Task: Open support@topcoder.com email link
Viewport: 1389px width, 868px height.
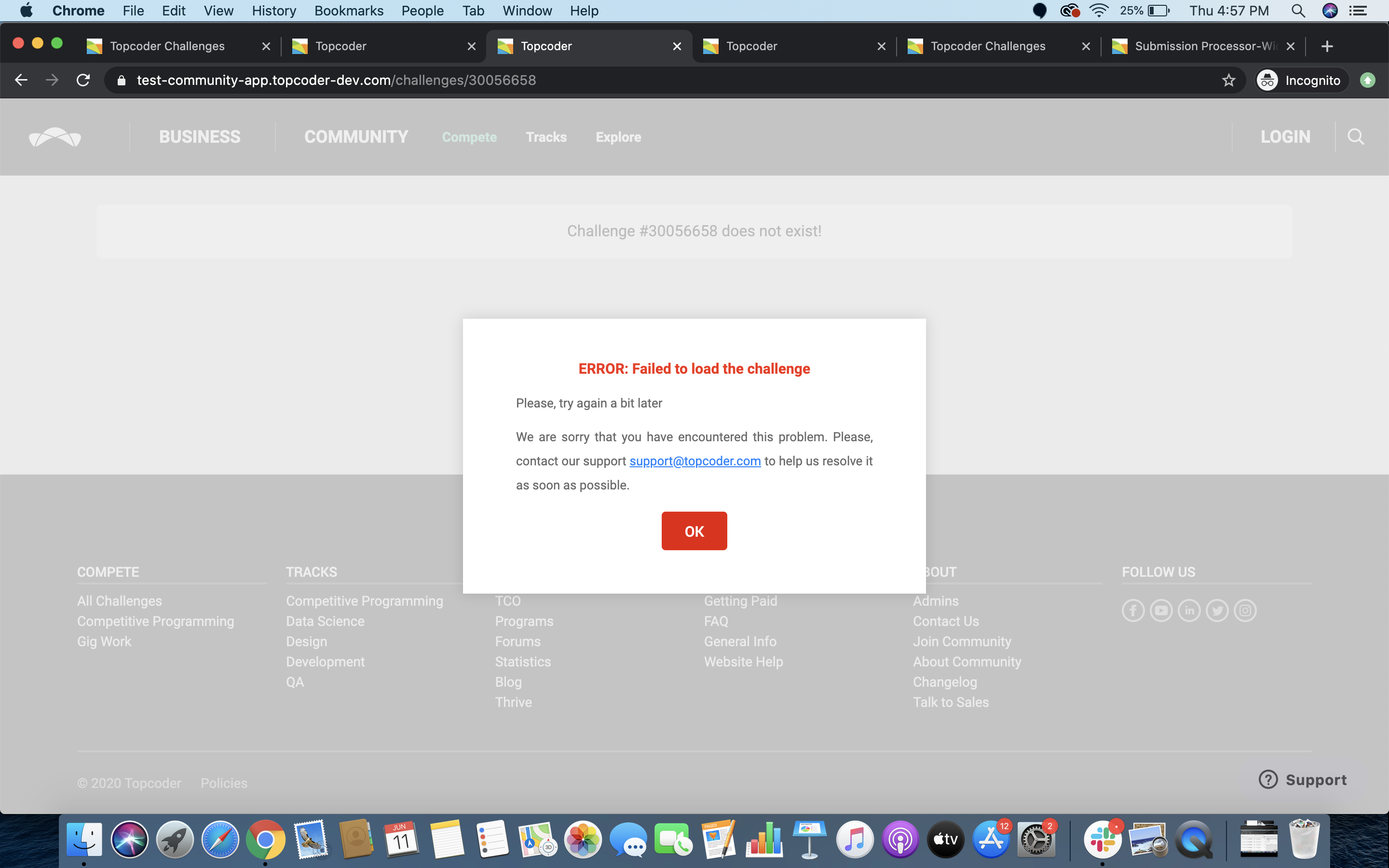Action: (695, 461)
